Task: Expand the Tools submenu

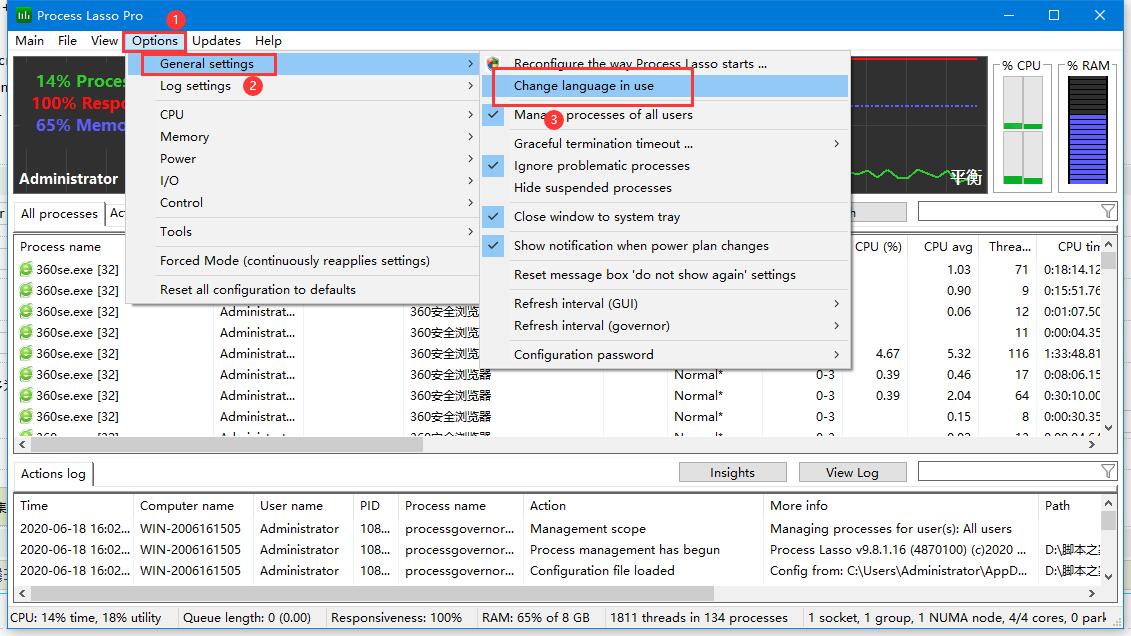Action: coord(302,231)
